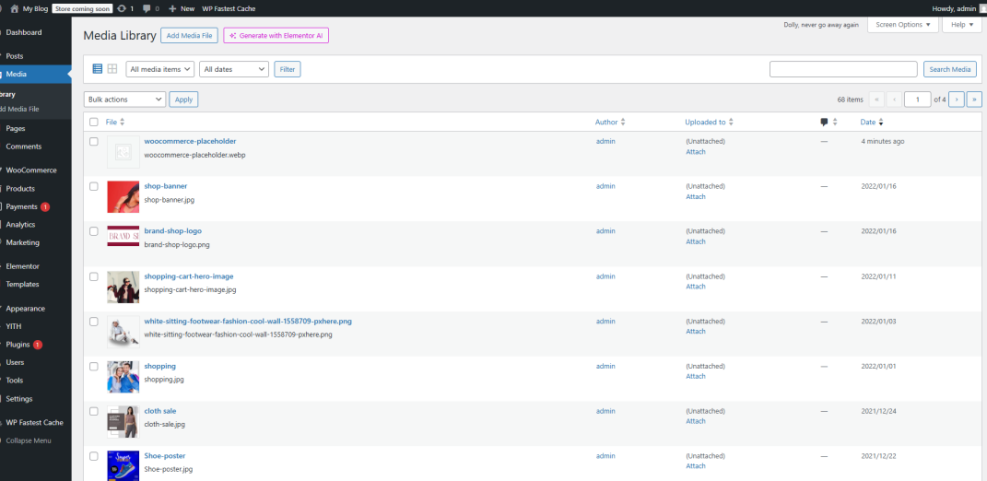Expand Screen Options panel
Viewport: 987px width, 481px height.
903,25
